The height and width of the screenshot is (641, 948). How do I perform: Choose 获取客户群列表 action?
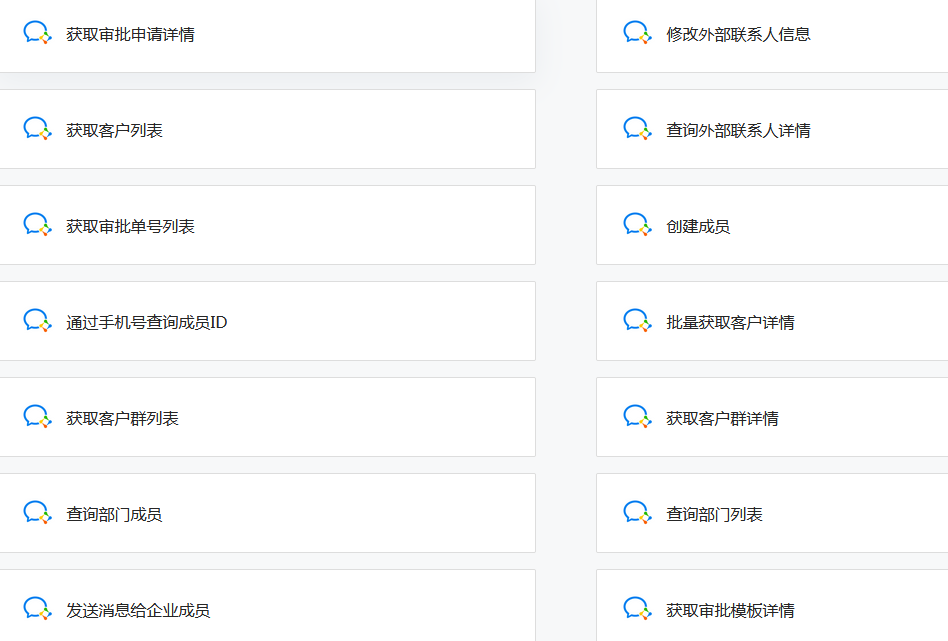267,417
